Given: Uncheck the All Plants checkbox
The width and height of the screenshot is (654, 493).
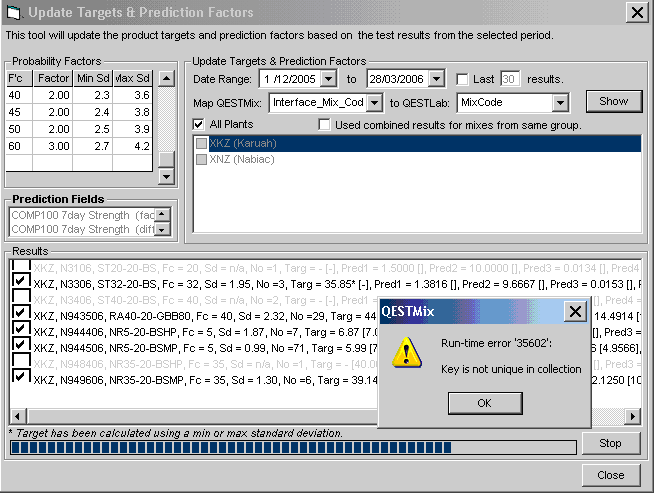Looking at the screenshot, I should [199, 124].
